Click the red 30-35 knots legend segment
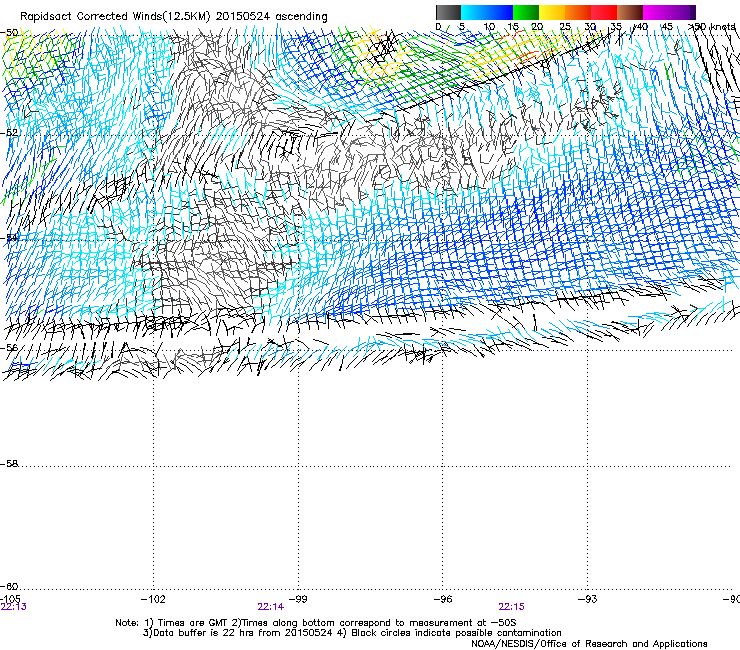Screen dimensions: 740x650 pyautogui.click(x=604, y=12)
